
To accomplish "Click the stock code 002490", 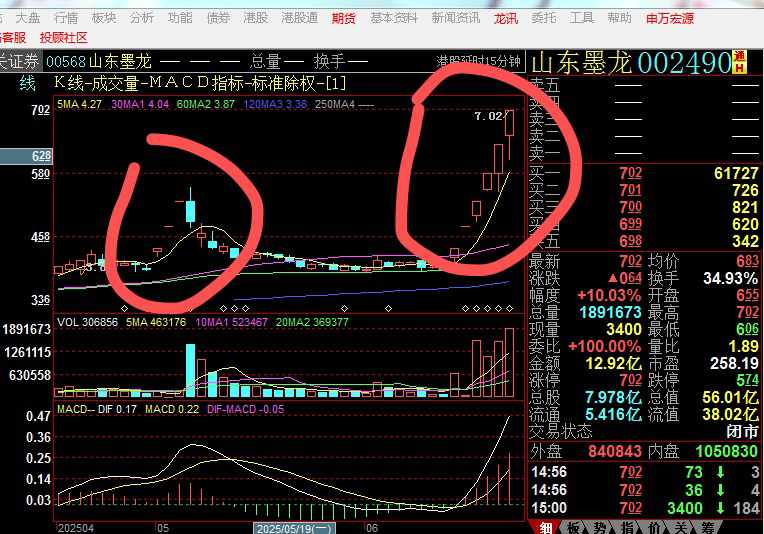I will click(x=684, y=63).
